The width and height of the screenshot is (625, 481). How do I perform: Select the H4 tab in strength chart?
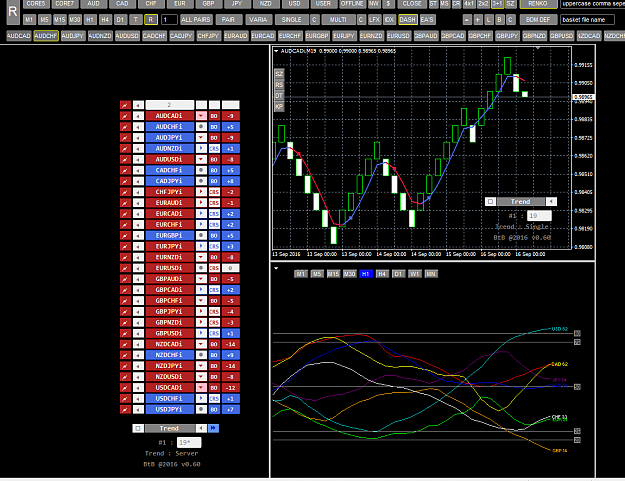tap(382, 274)
